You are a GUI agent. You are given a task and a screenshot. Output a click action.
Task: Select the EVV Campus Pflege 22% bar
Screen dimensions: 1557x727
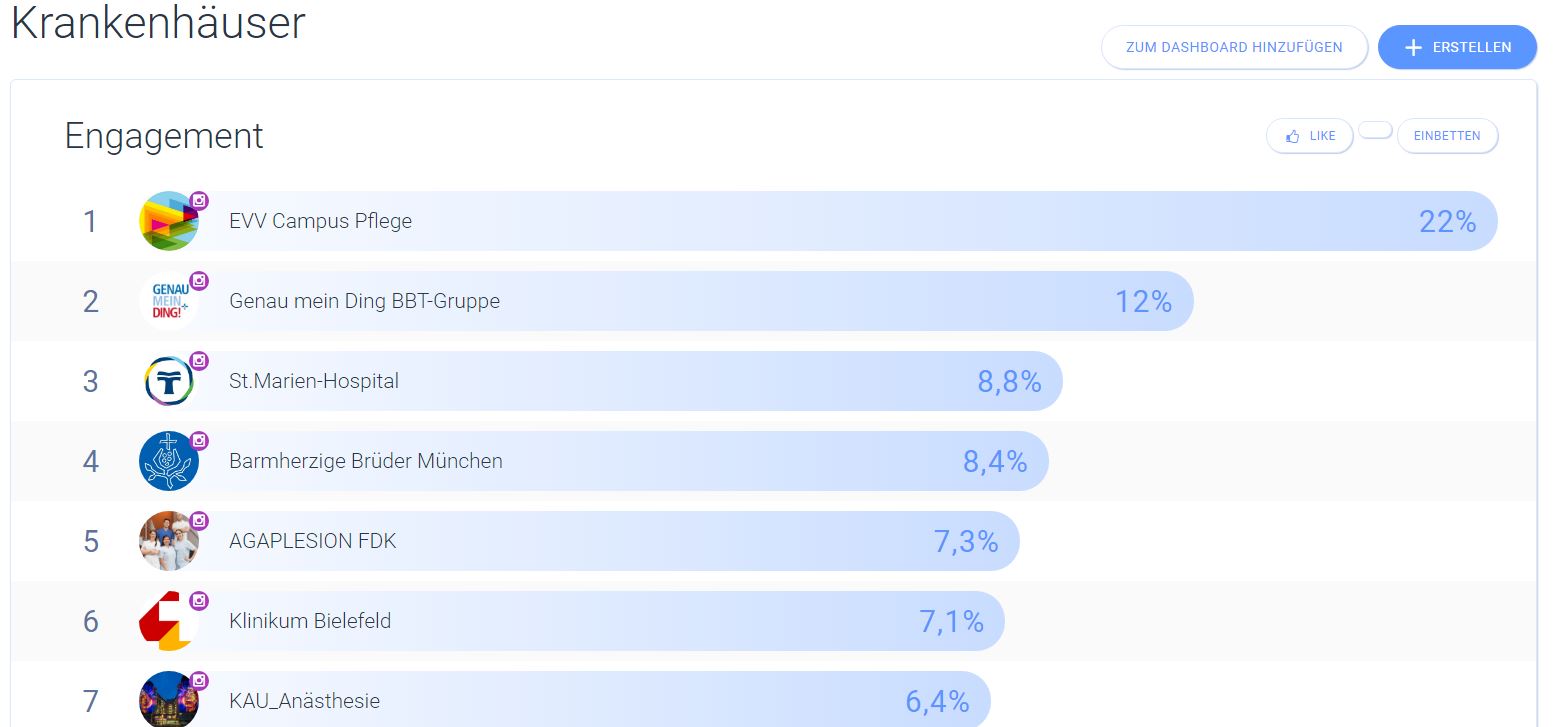[x=818, y=221]
